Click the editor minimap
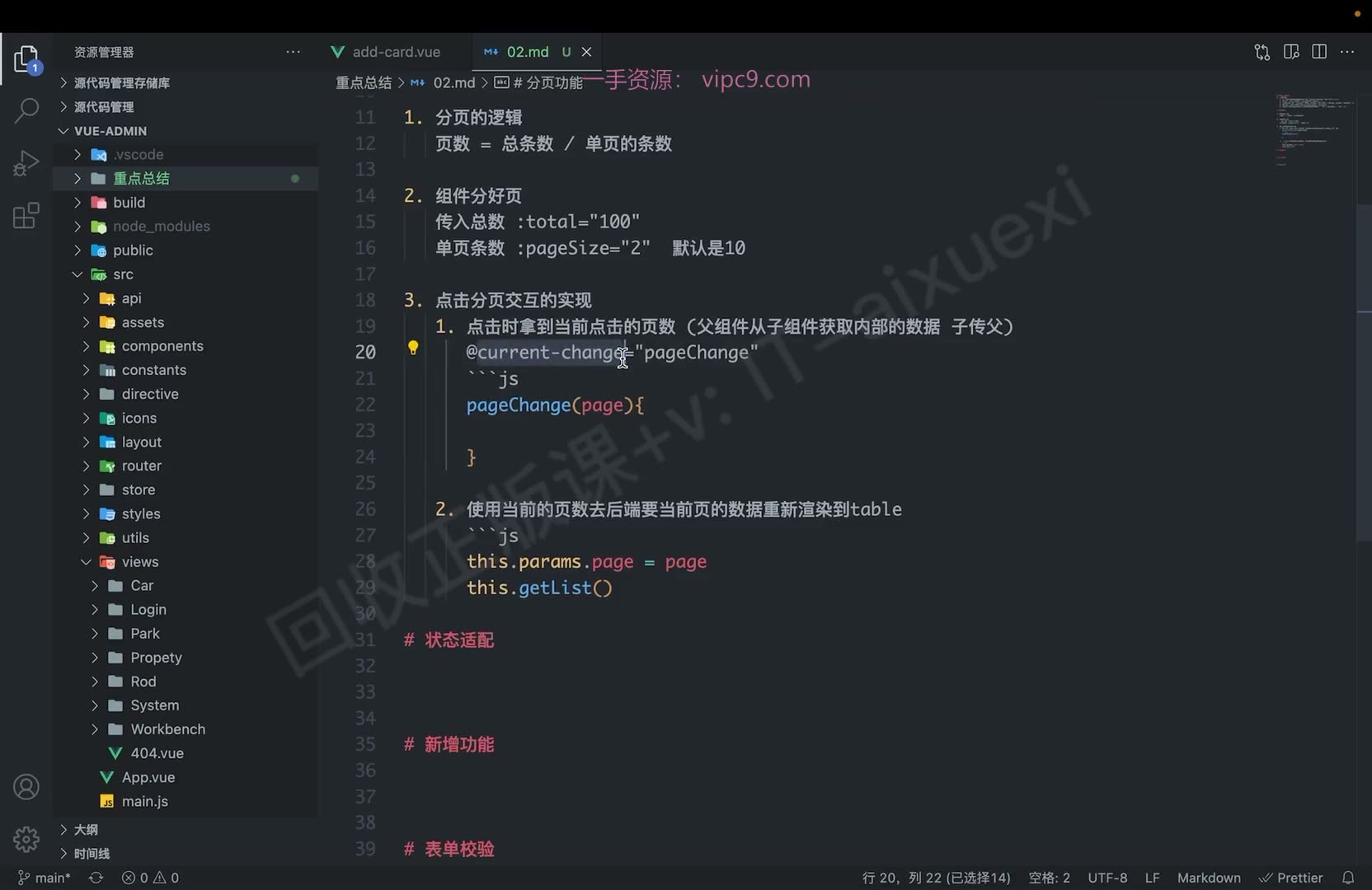The image size is (1372, 890). (x=1315, y=132)
